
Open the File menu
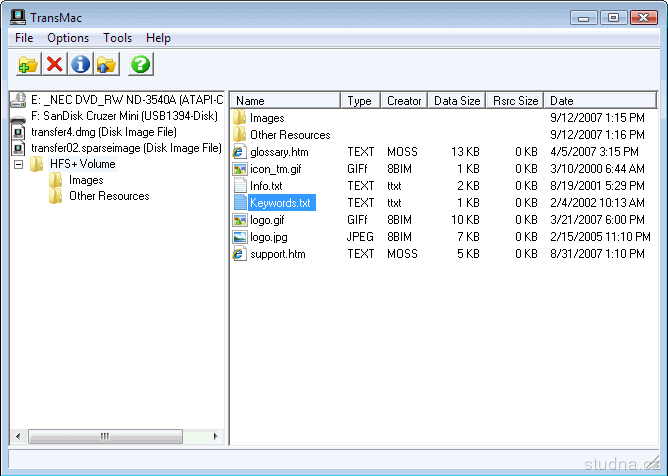pos(24,38)
